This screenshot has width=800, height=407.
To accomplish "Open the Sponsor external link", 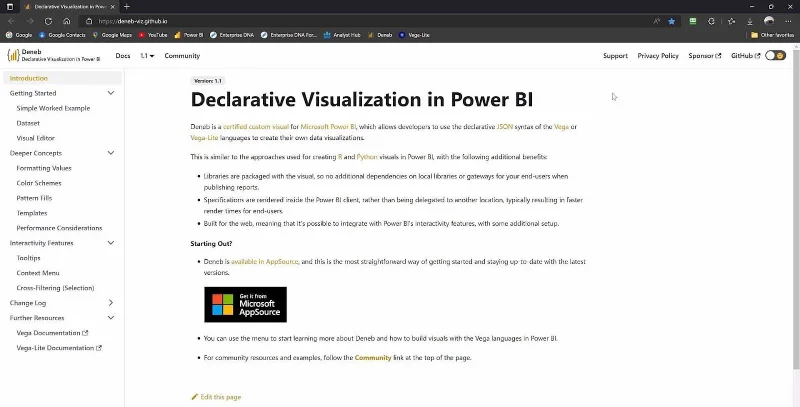I will (705, 56).
